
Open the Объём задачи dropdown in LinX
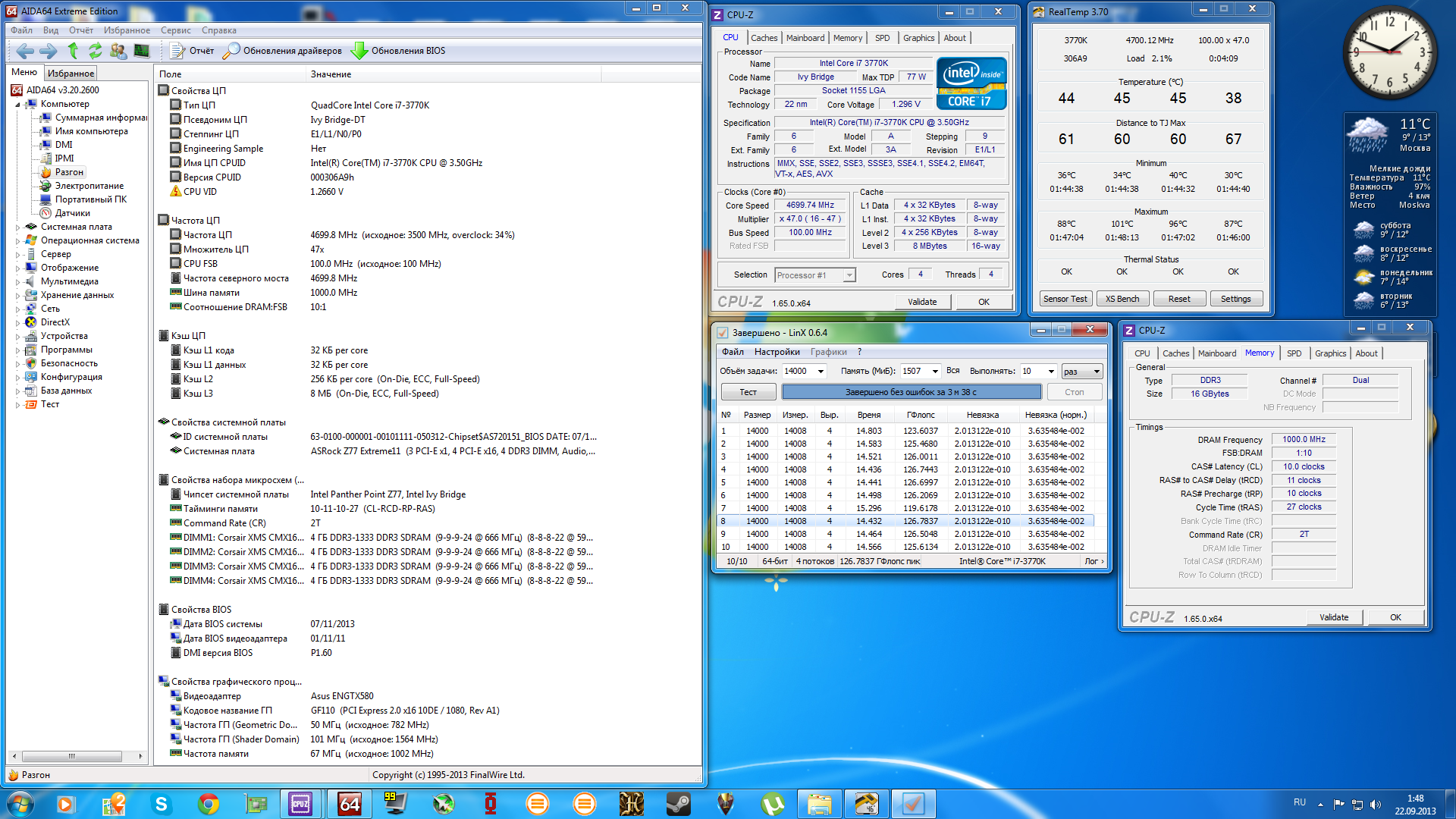[x=821, y=371]
